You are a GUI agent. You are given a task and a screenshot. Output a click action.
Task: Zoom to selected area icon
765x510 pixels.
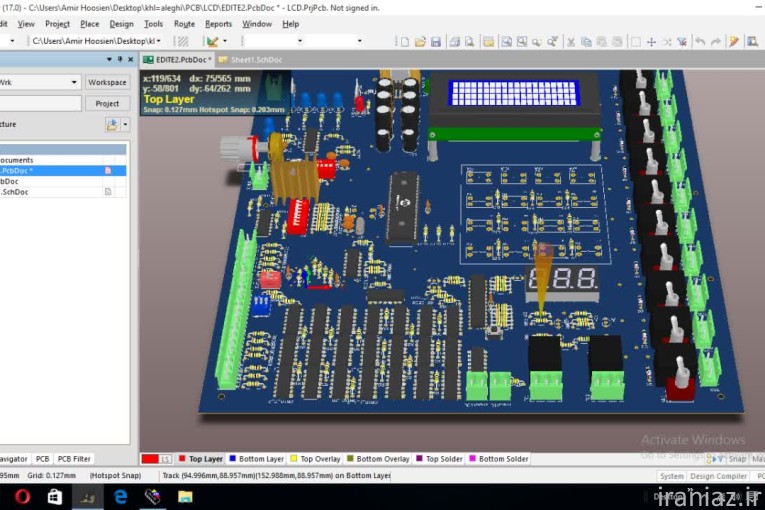[x=522, y=42]
